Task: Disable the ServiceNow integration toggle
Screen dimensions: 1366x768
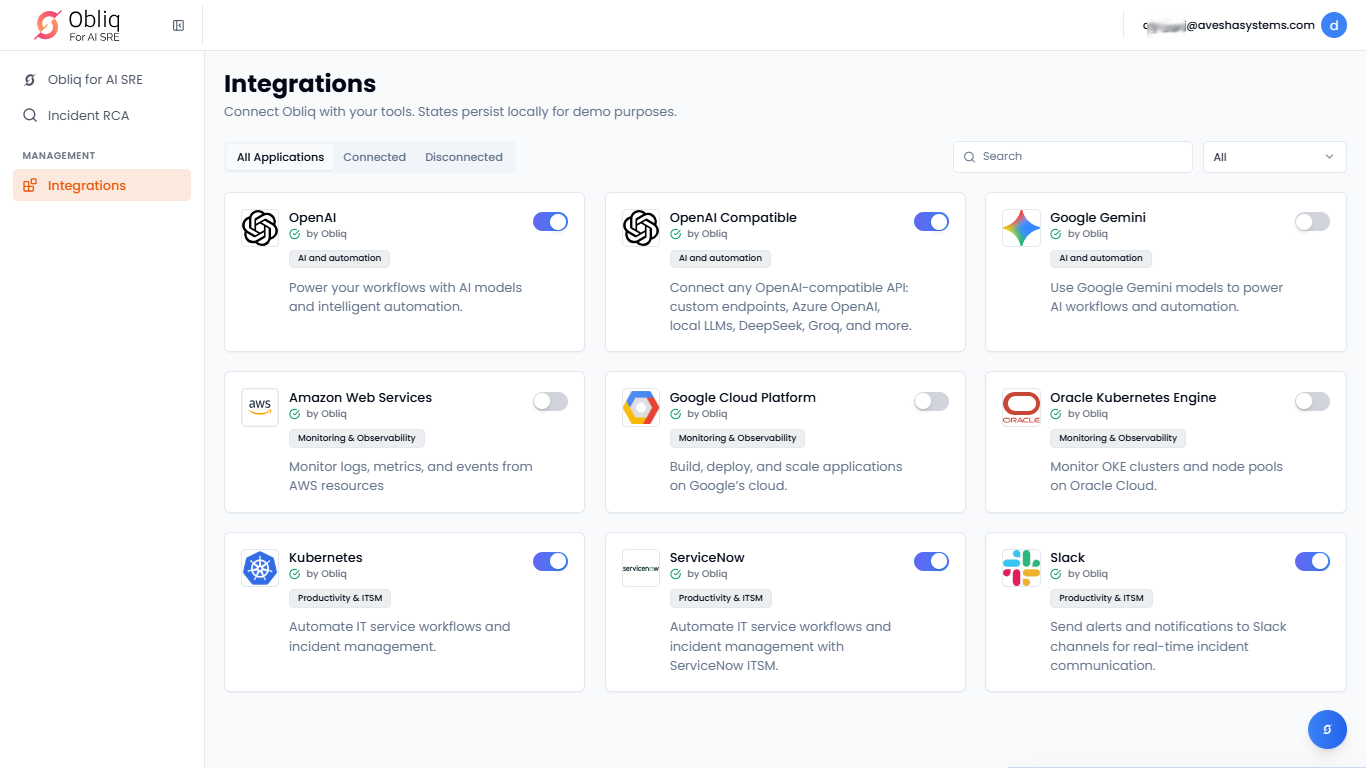Action: tap(931, 562)
